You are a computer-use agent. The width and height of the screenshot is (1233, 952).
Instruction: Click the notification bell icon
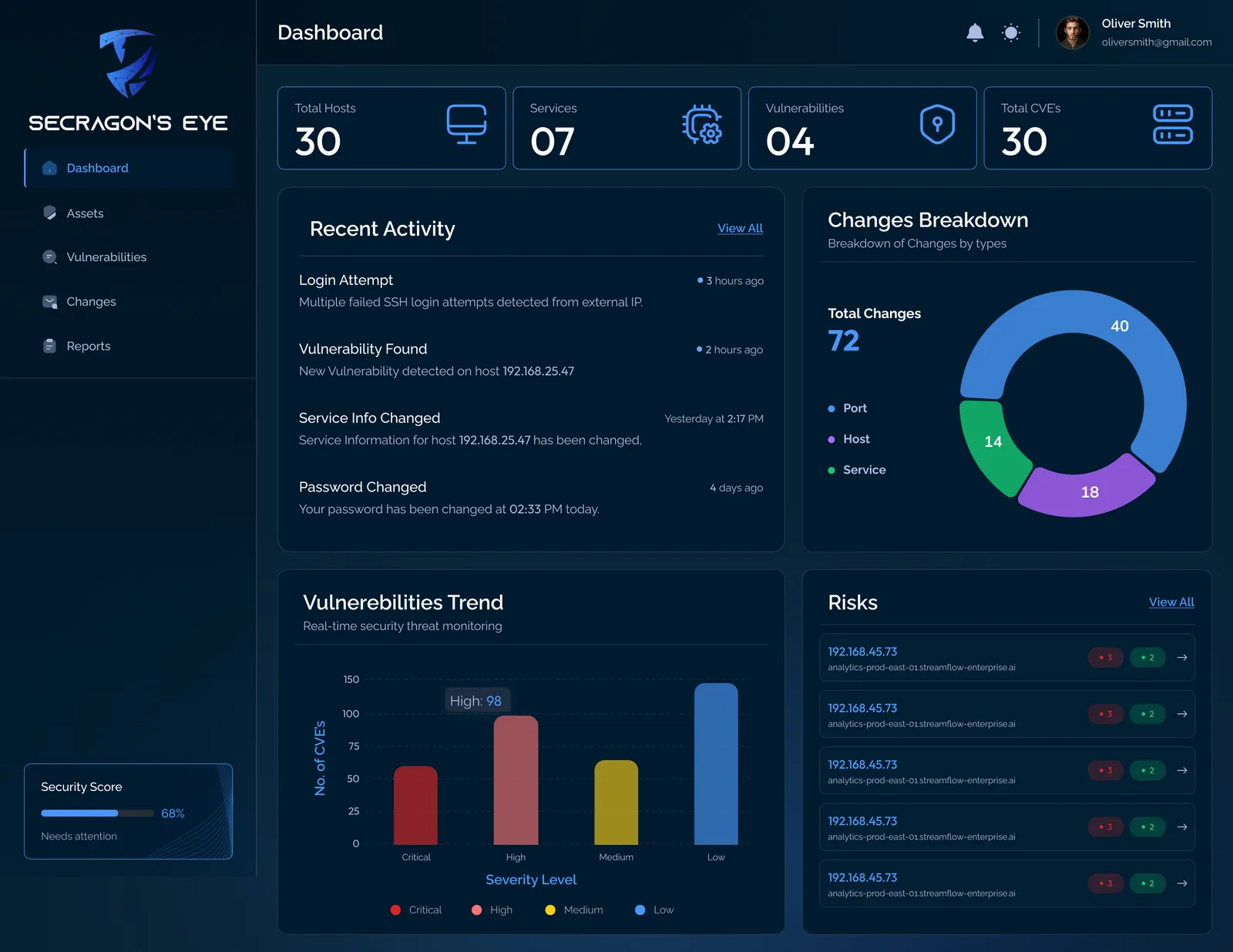(975, 32)
